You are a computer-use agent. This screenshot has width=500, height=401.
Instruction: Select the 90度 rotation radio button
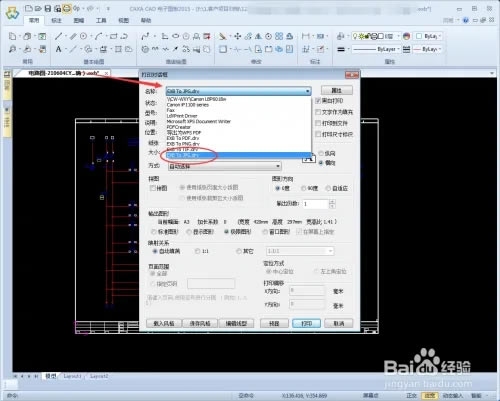(x=304, y=188)
